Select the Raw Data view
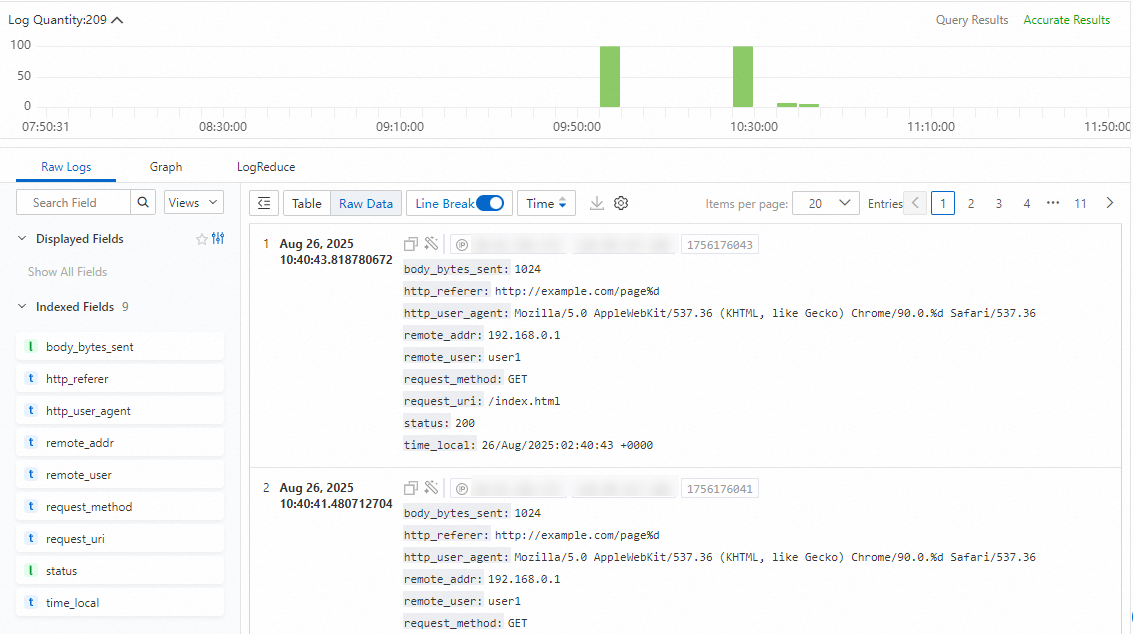 point(366,203)
